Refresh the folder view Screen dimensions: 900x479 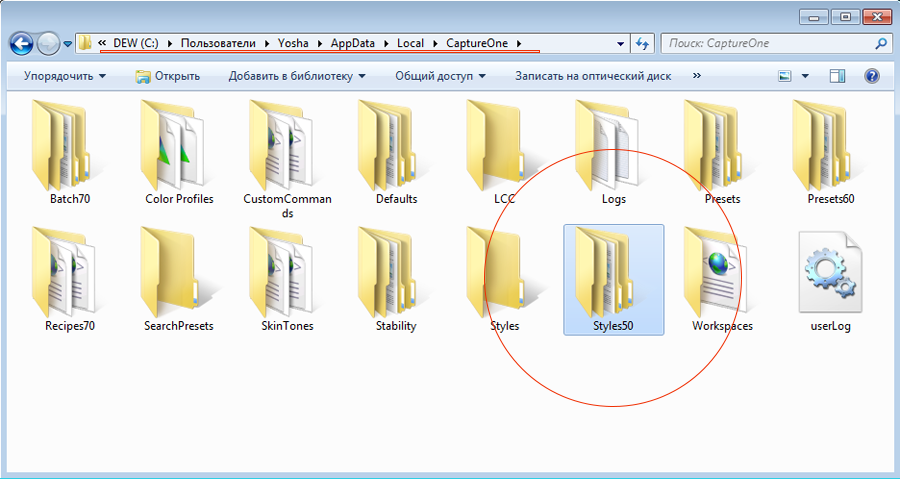tap(642, 43)
